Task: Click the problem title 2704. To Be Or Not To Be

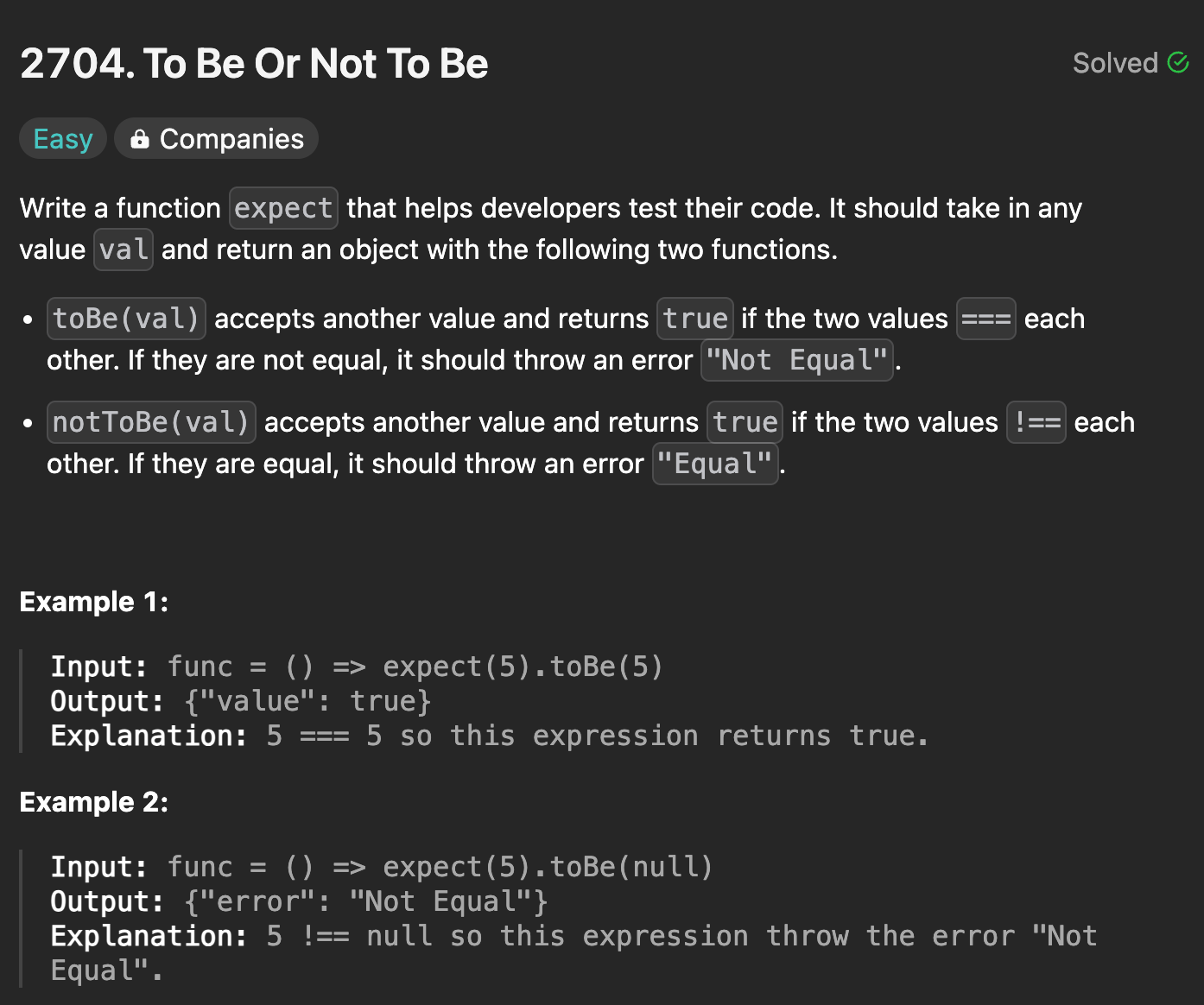Action: (x=254, y=63)
